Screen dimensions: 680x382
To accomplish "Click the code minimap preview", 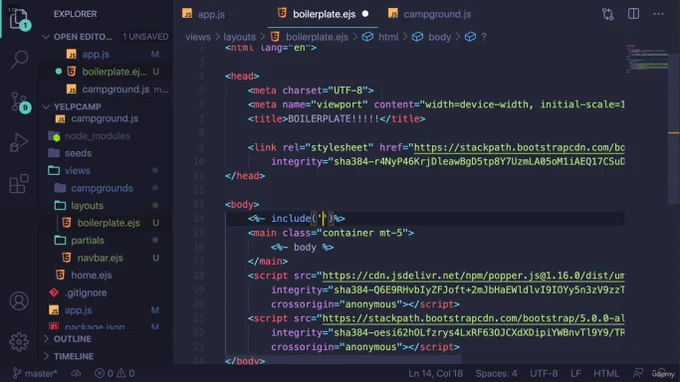I will 646,59.
